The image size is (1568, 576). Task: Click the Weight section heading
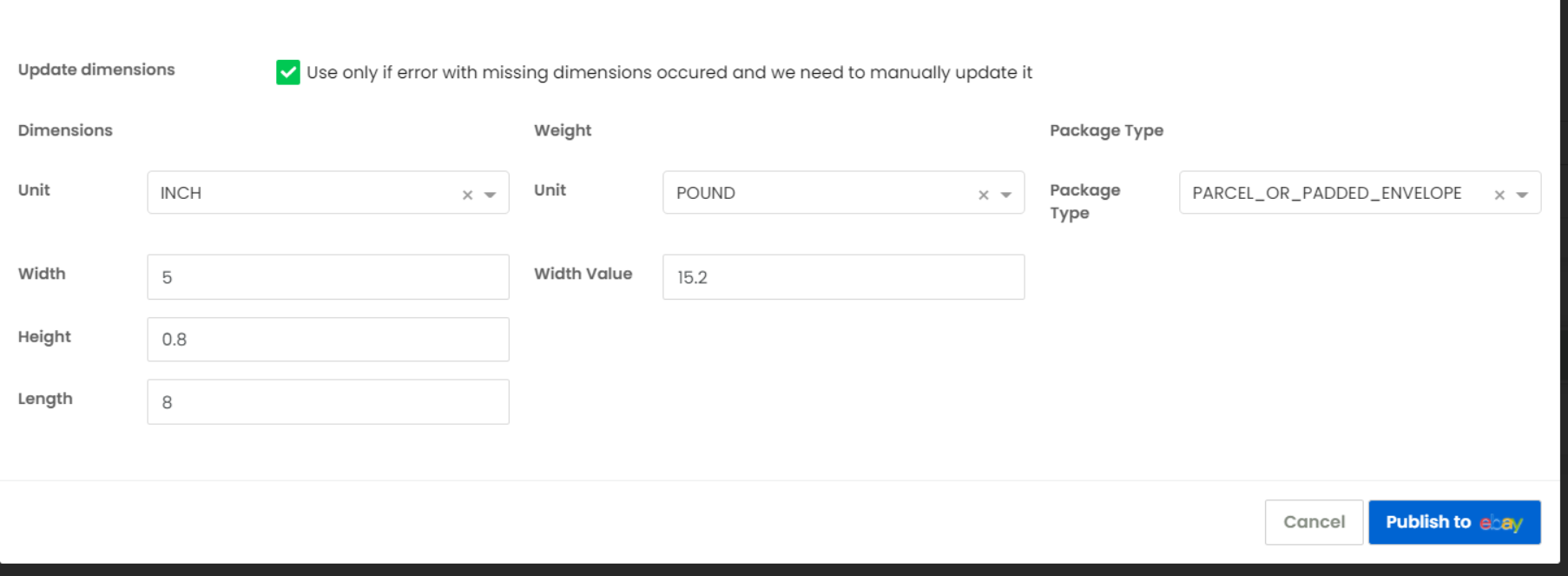(x=563, y=130)
